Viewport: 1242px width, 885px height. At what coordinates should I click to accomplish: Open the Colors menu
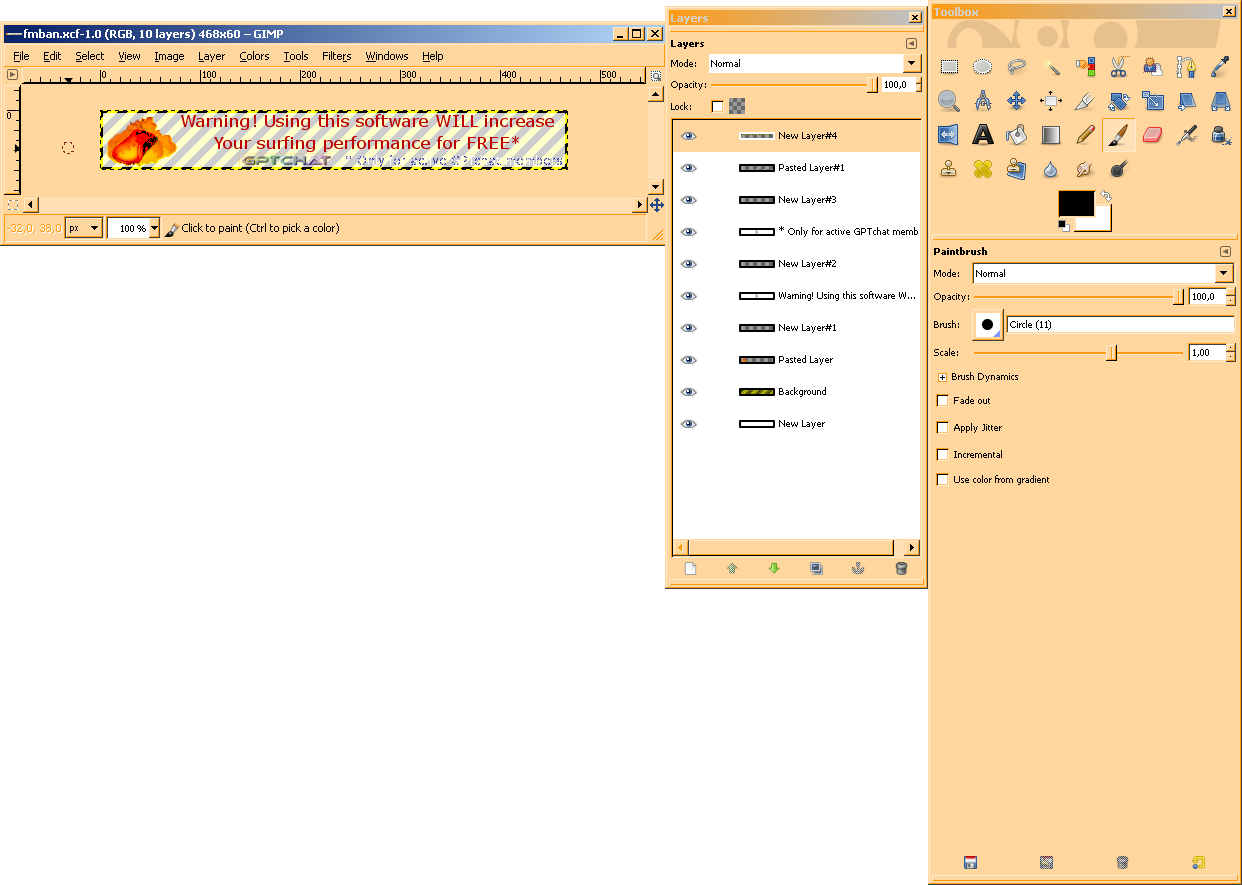click(x=254, y=56)
